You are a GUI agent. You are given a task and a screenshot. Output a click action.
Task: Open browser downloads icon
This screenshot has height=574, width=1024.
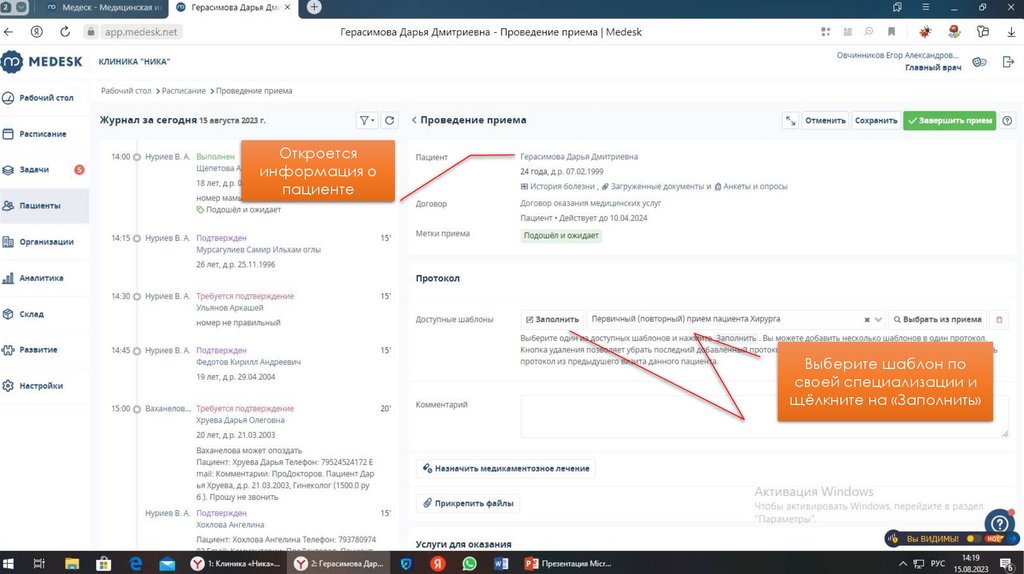[1011, 31]
